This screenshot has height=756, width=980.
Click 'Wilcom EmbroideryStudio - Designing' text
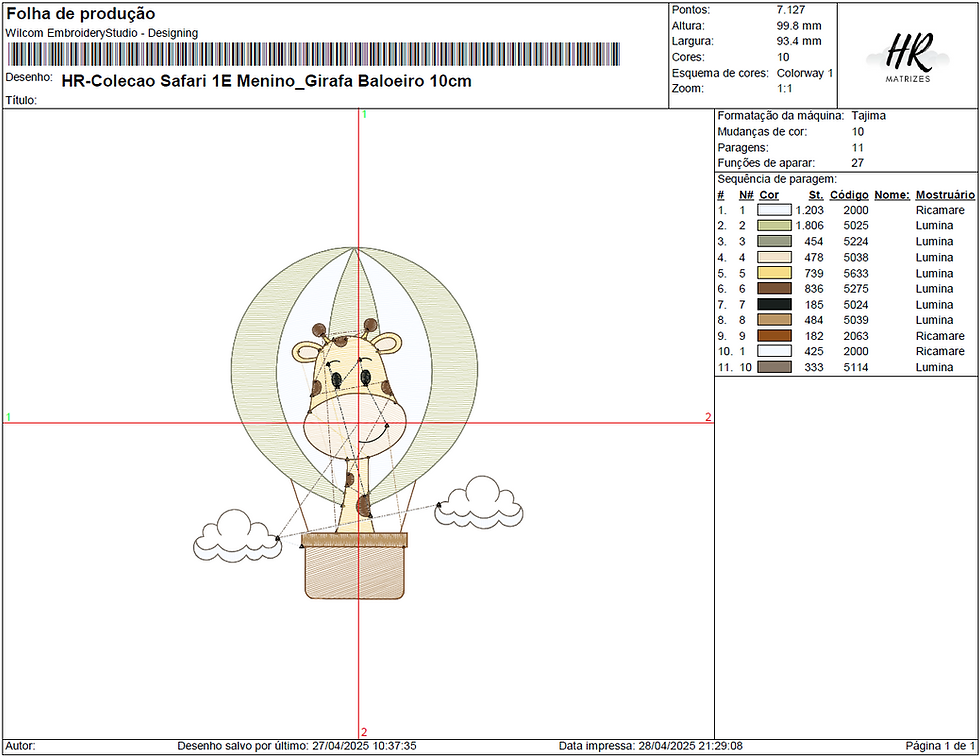(x=102, y=33)
